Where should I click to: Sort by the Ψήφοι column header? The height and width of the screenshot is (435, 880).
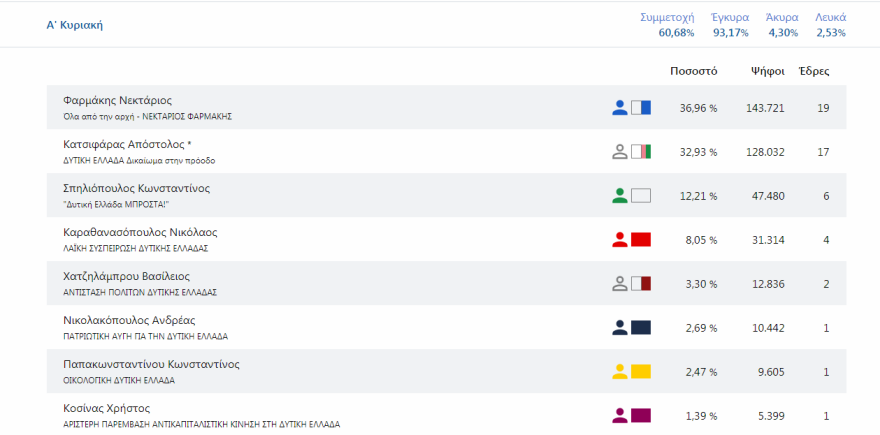pyautogui.click(x=766, y=71)
